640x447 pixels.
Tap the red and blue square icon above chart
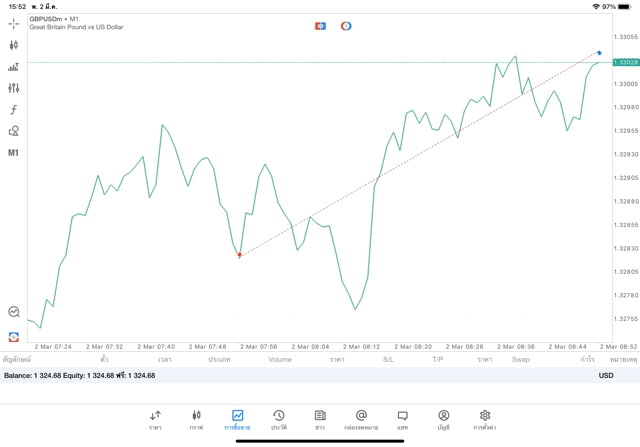320,26
